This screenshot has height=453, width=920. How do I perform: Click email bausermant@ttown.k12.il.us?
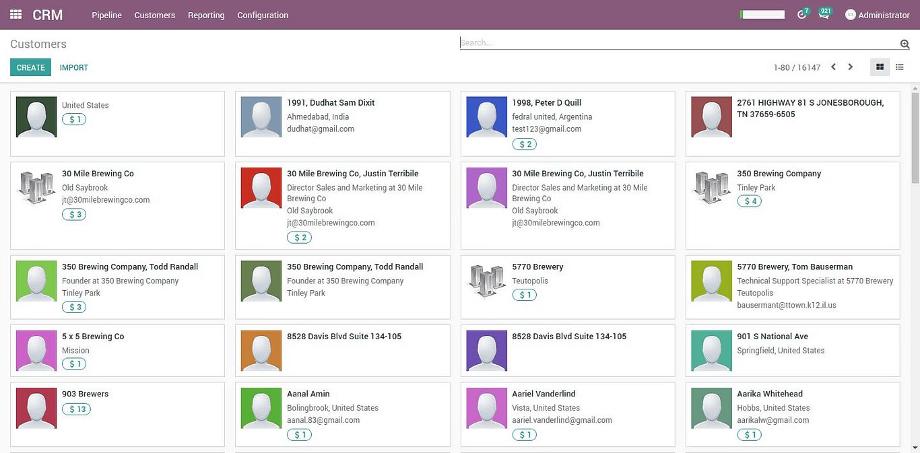787,305
